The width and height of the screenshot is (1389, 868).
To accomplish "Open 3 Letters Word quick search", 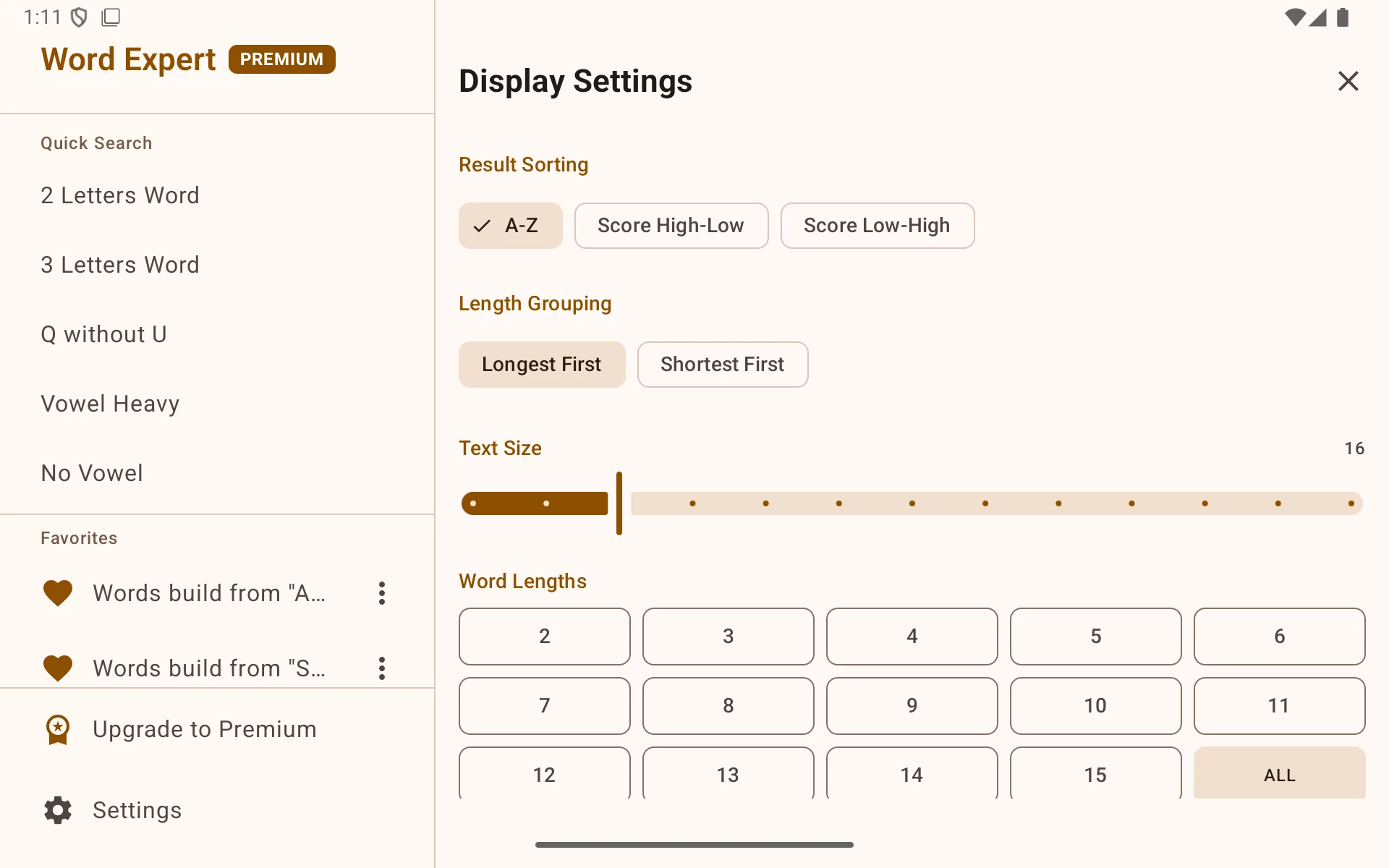I will (217, 265).
